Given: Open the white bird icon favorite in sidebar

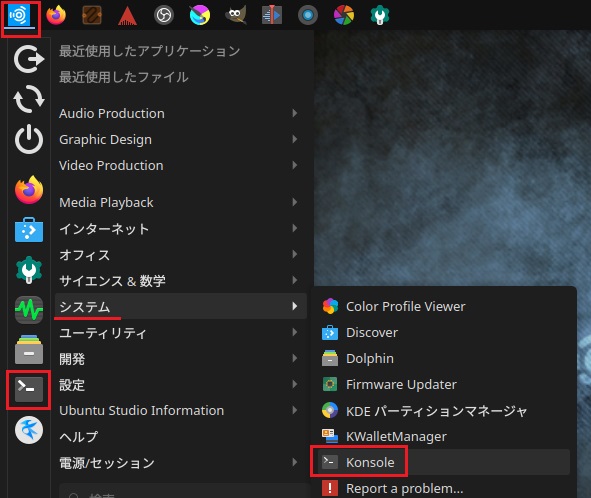Looking at the screenshot, I should [29, 430].
